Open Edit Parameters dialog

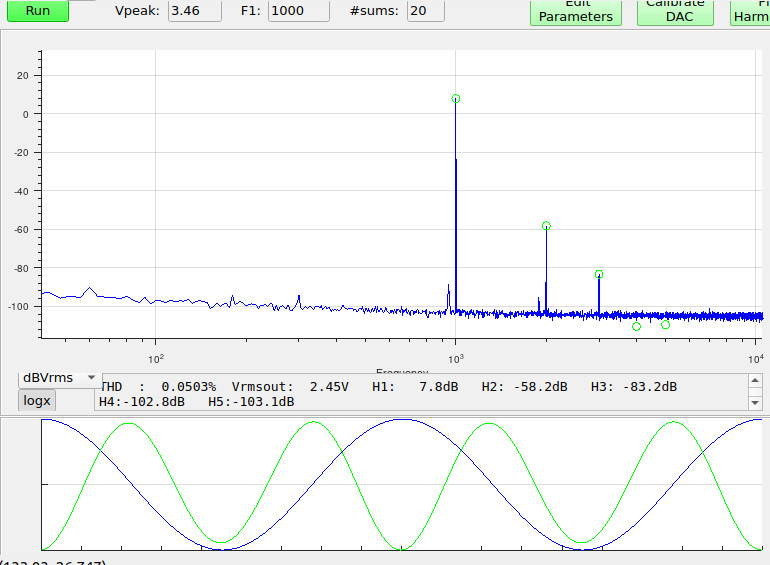pyautogui.click(x=576, y=12)
